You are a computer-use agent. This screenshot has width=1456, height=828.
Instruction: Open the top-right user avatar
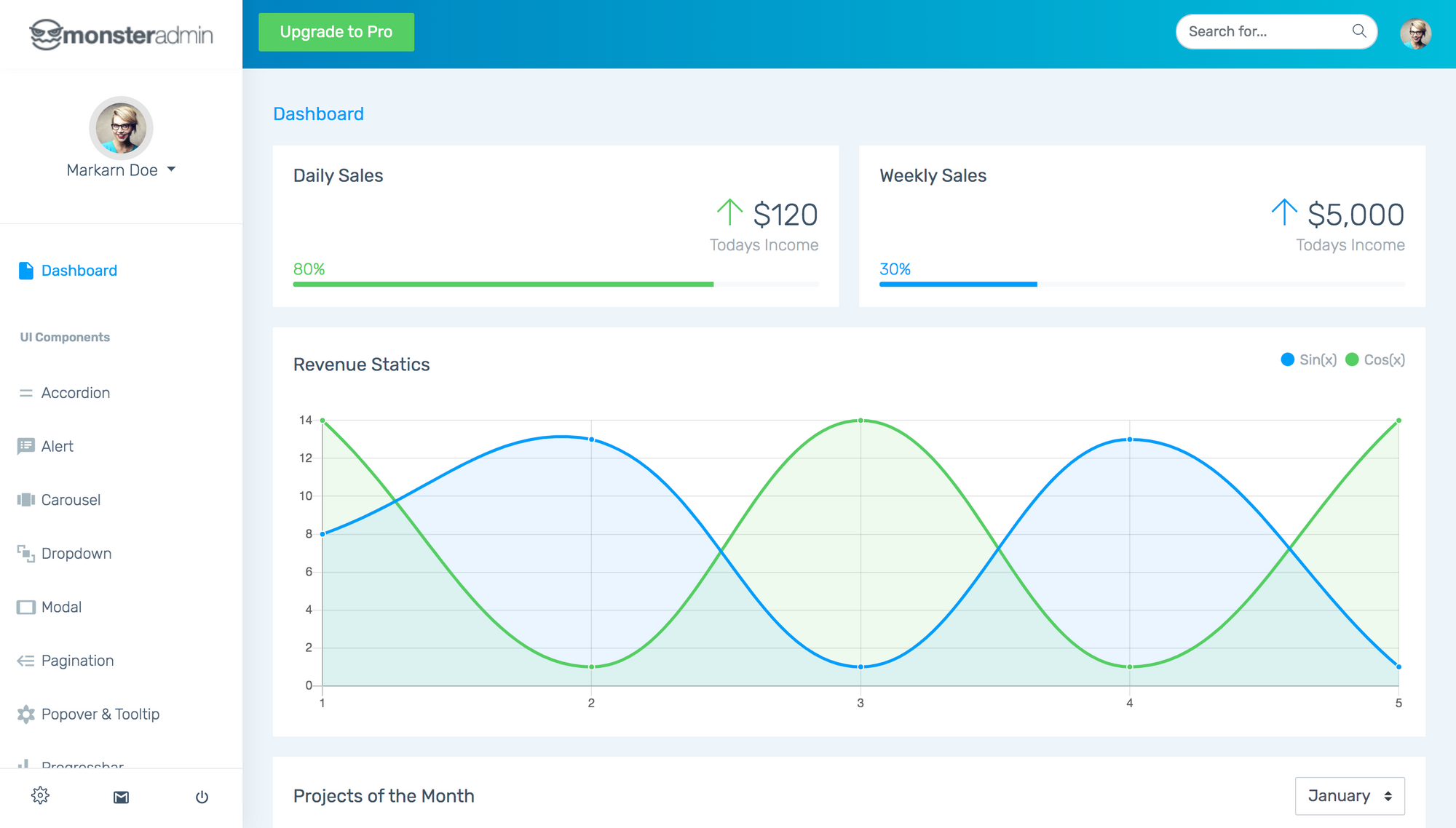click(x=1415, y=33)
